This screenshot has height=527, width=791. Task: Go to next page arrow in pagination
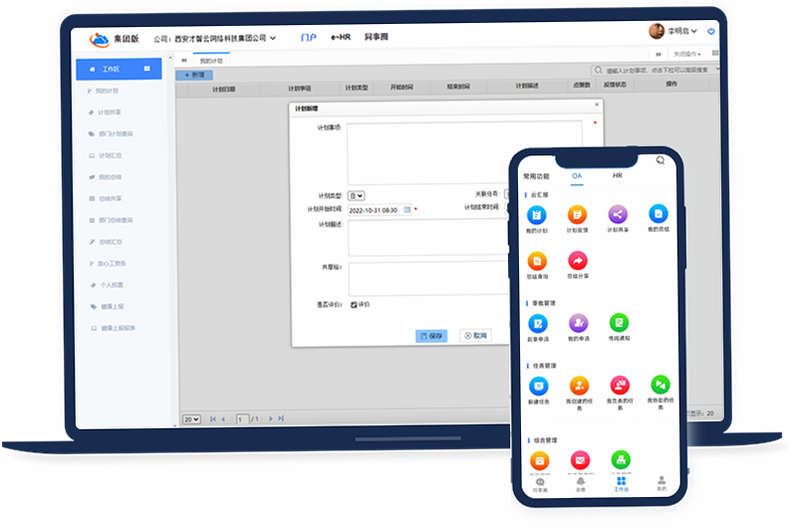(x=271, y=419)
